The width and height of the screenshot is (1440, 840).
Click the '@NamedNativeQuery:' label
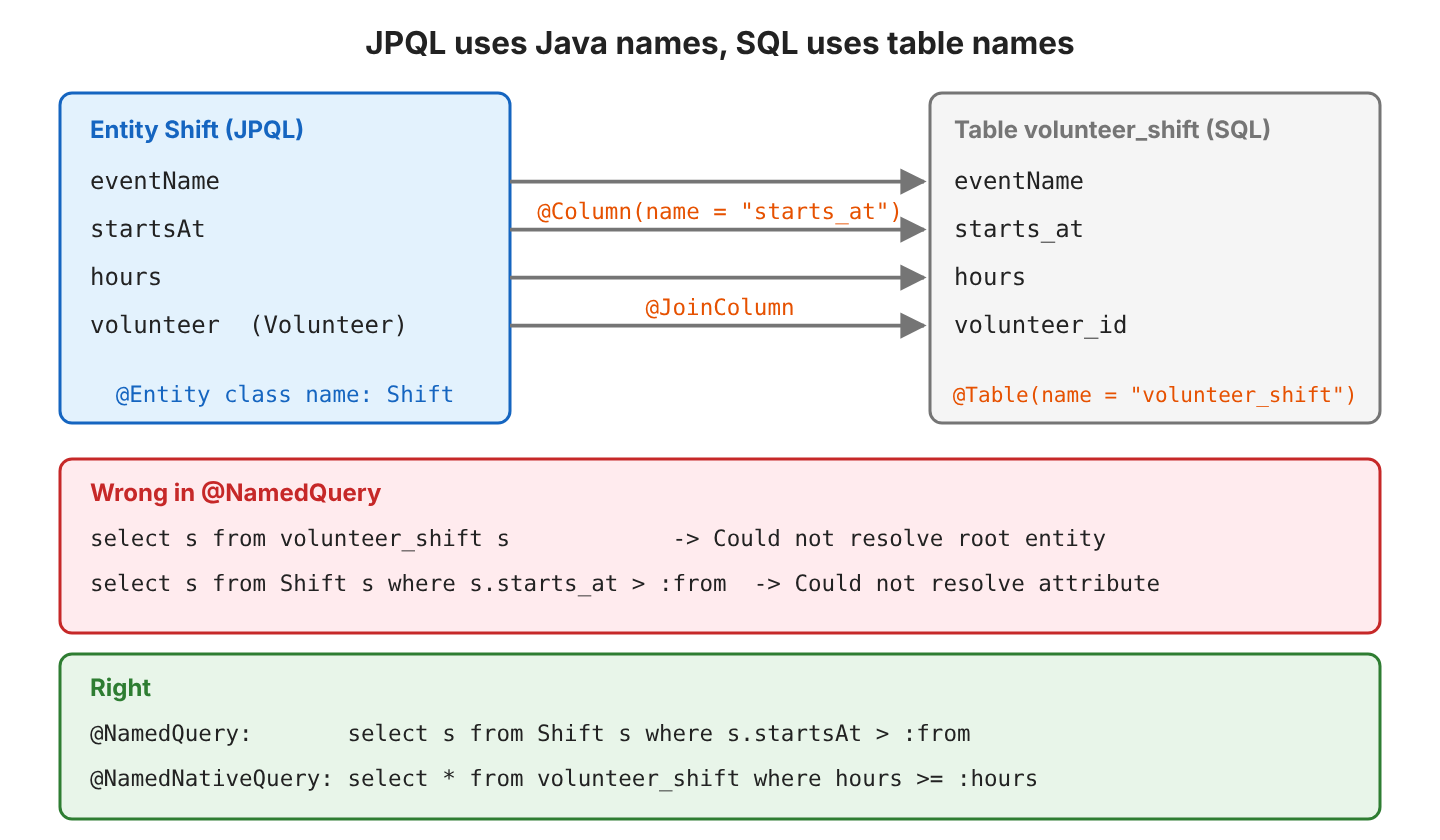[x=211, y=778]
